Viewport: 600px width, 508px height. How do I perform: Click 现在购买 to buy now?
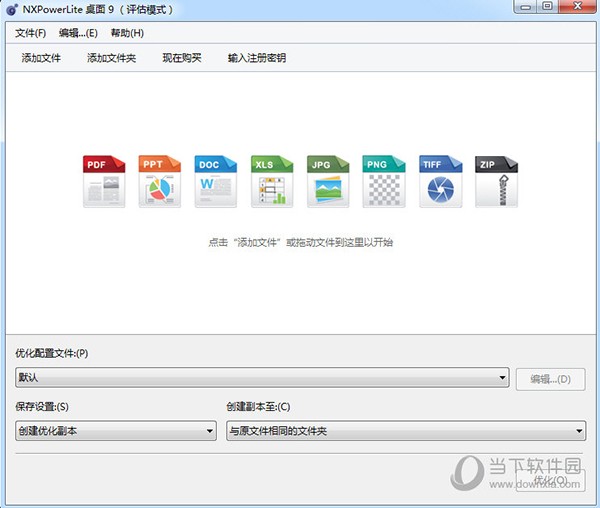[x=182, y=58]
